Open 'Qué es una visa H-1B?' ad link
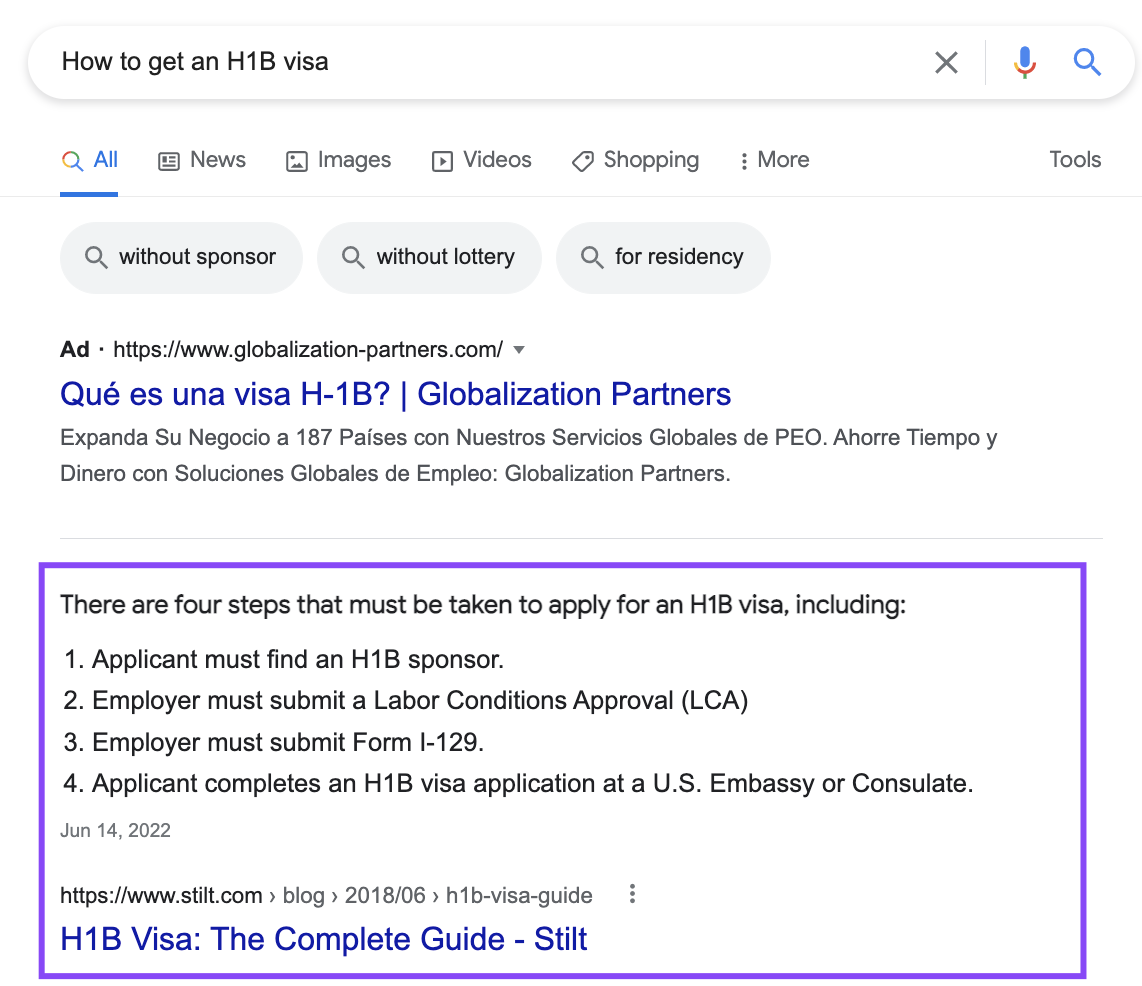The image size is (1142, 986). pyautogui.click(x=395, y=394)
